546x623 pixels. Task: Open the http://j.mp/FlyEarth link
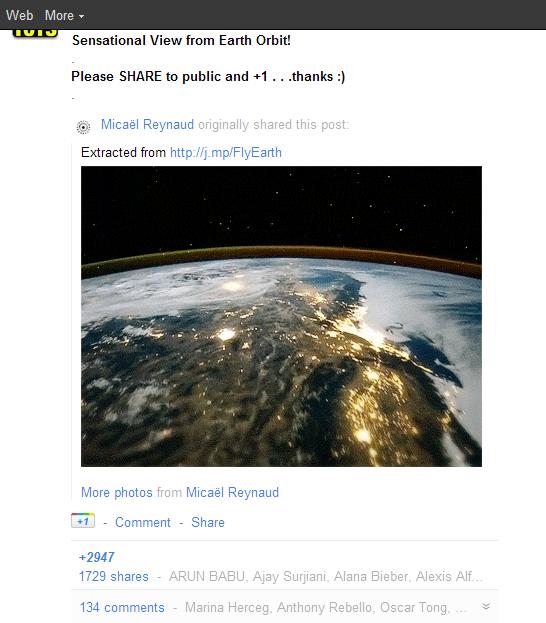(226, 153)
